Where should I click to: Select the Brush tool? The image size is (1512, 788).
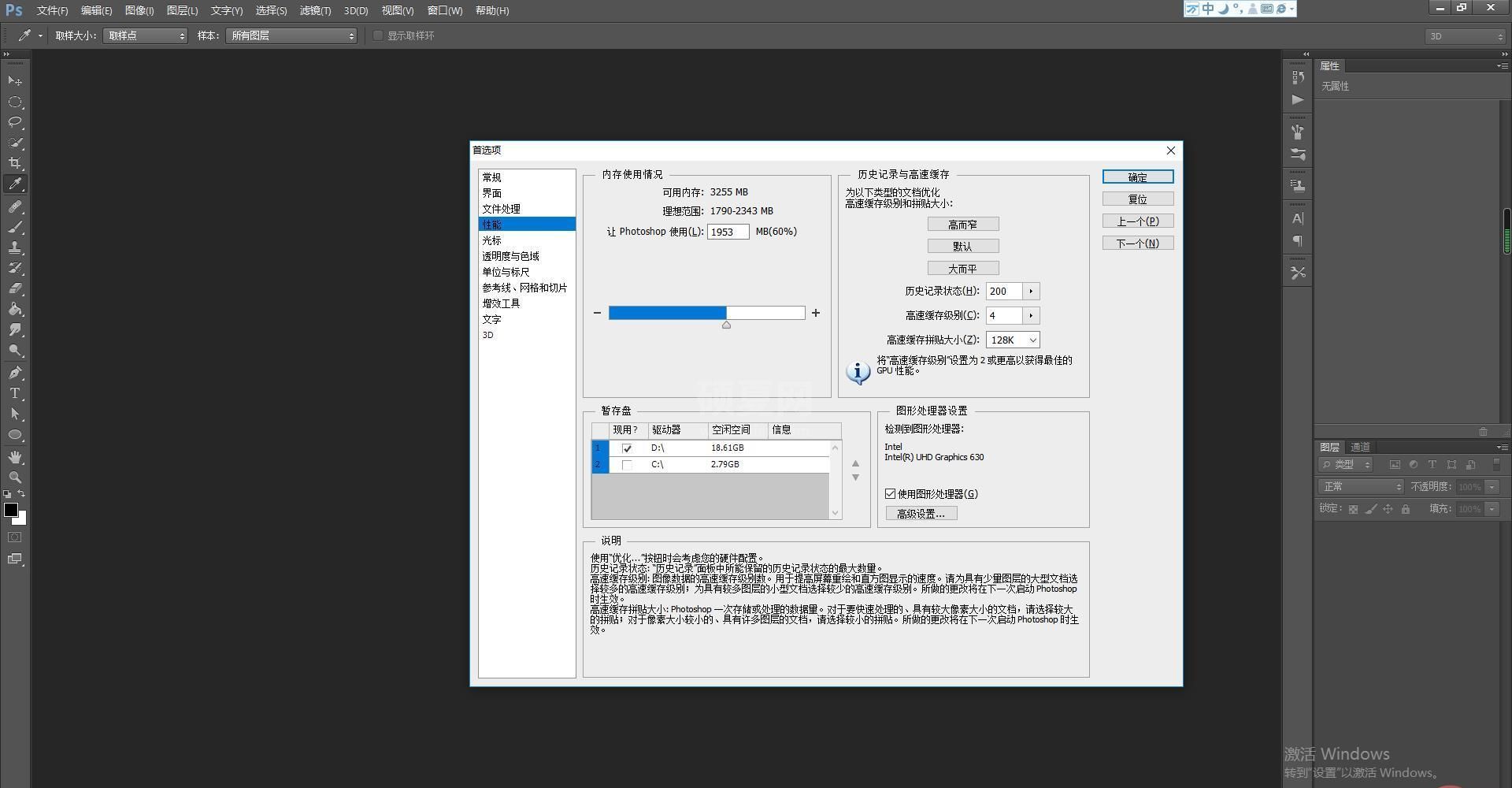click(x=15, y=227)
